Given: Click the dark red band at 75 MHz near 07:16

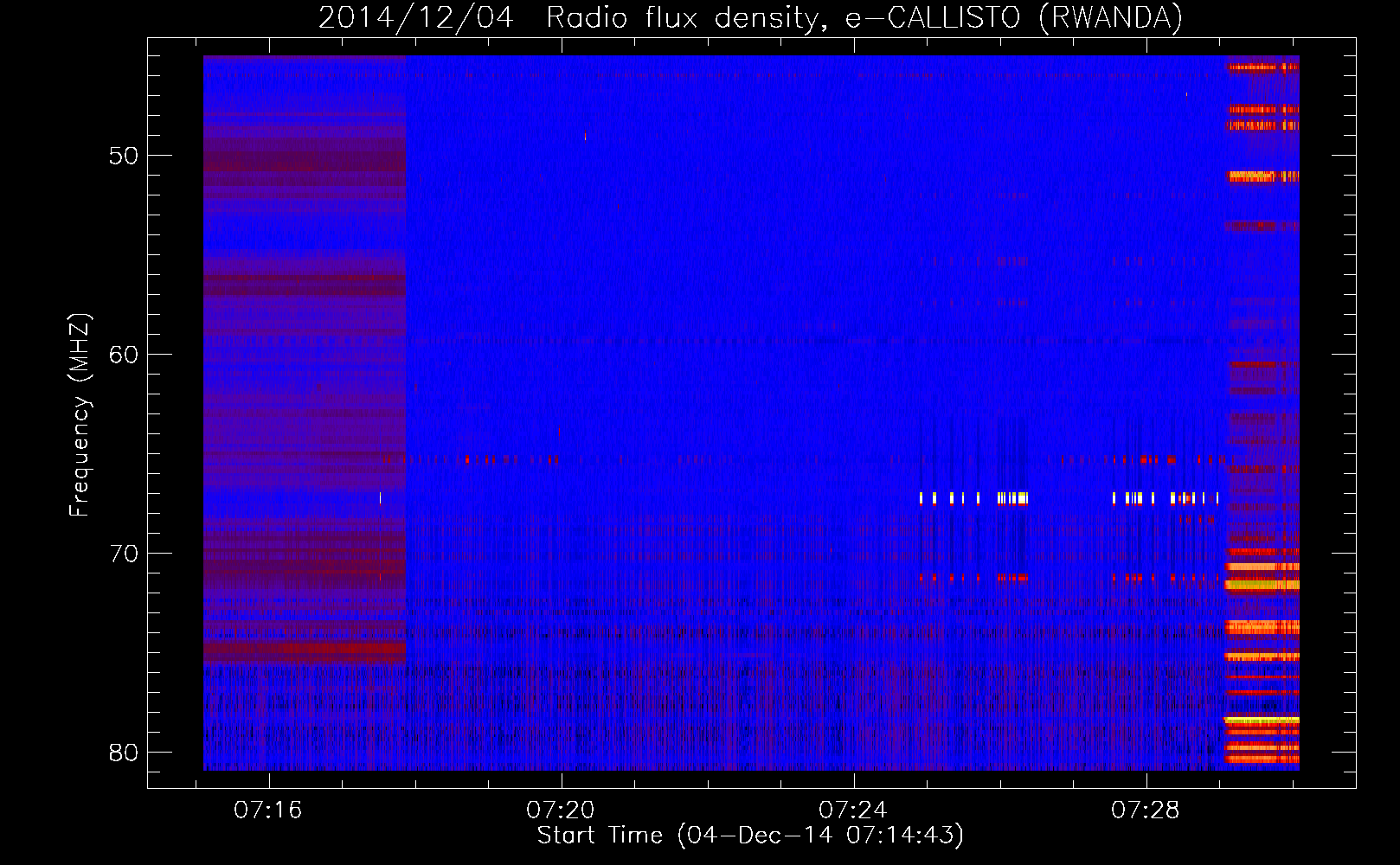Looking at the screenshot, I should (305, 649).
